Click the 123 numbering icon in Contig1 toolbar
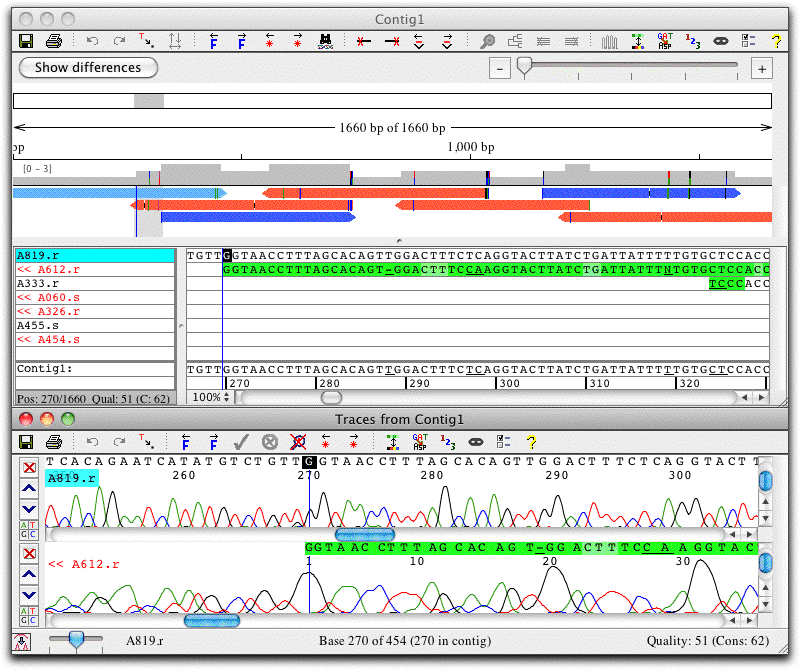Image resolution: width=800 pixels, height=670 pixels. pos(692,41)
